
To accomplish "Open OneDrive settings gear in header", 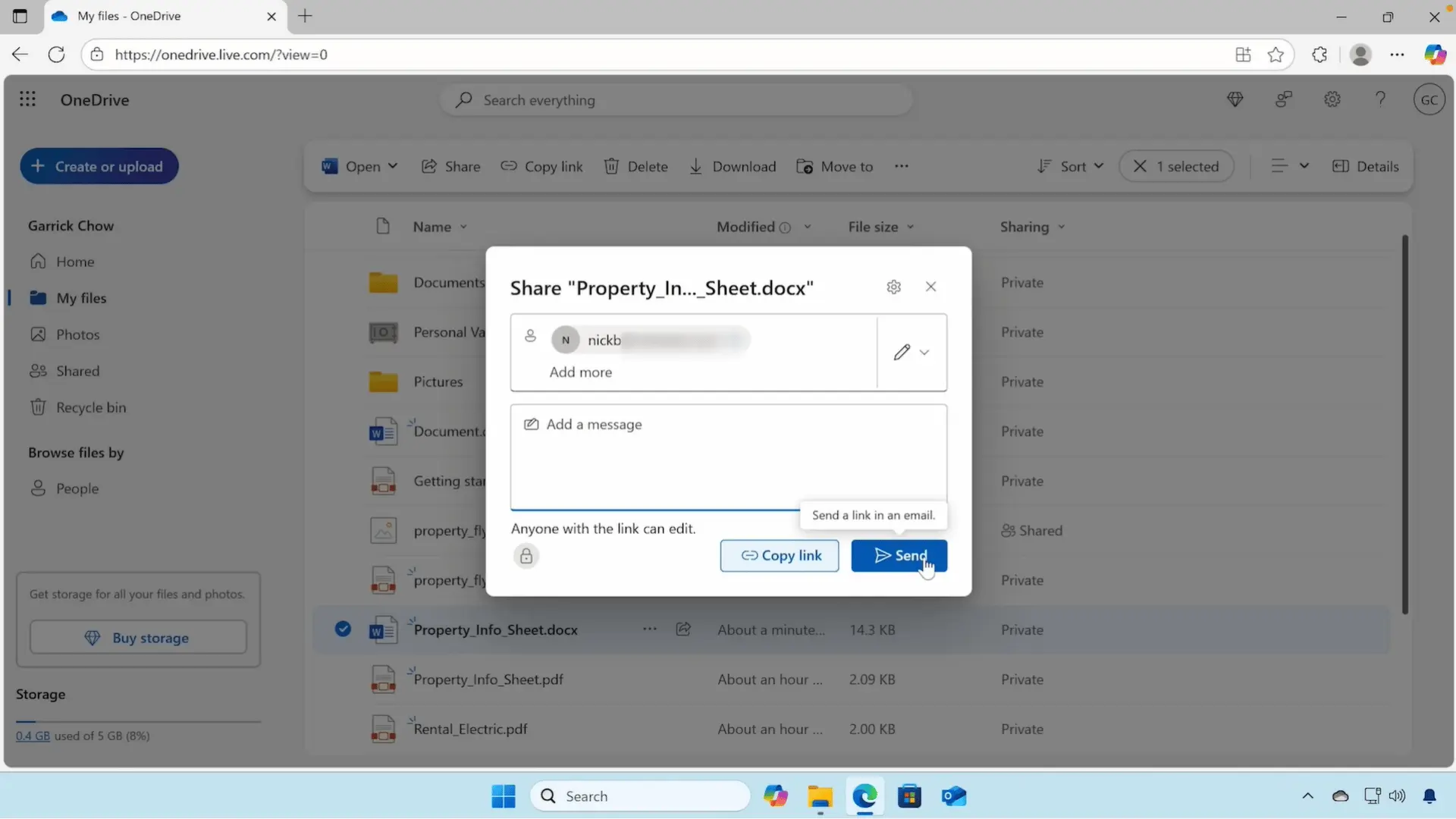I will click(1332, 100).
